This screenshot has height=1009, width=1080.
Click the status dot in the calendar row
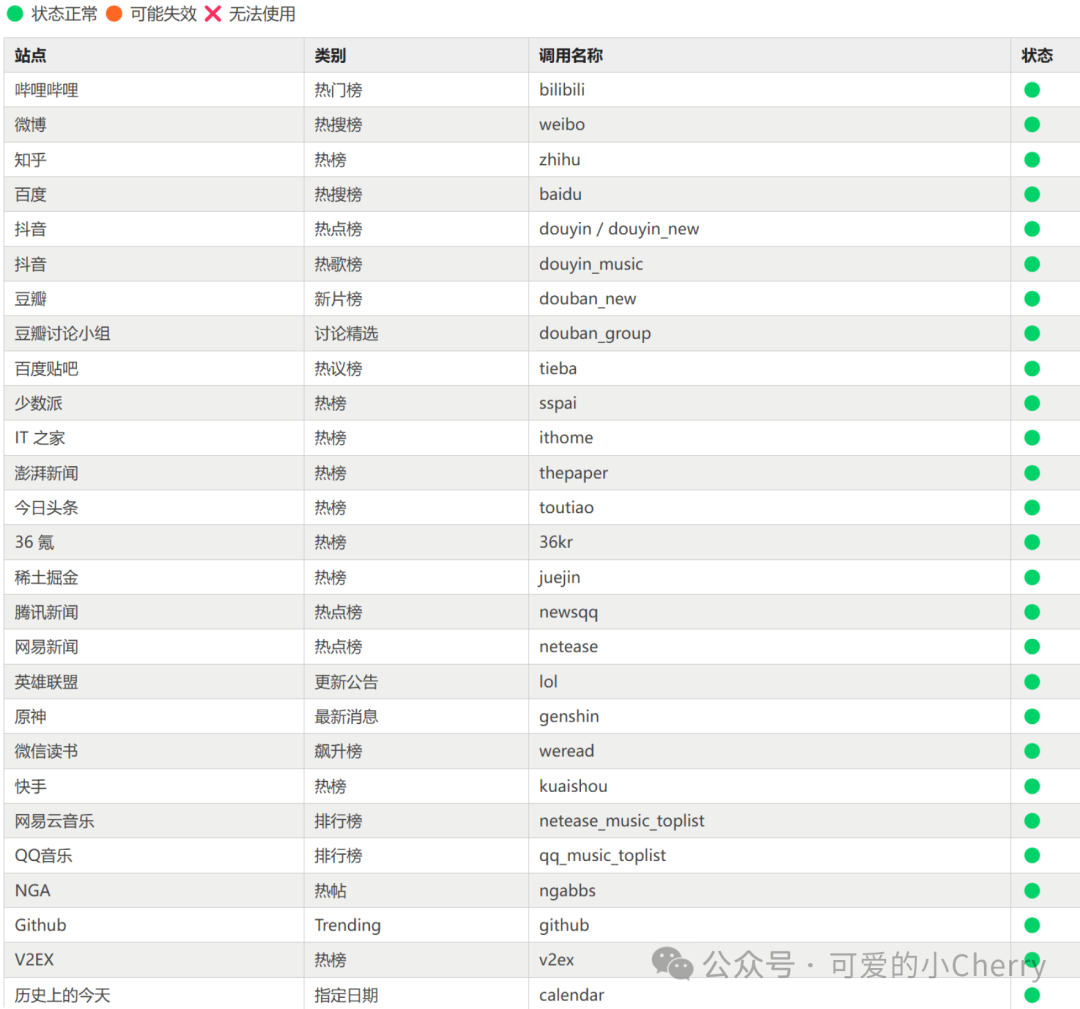coord(1032,995)
